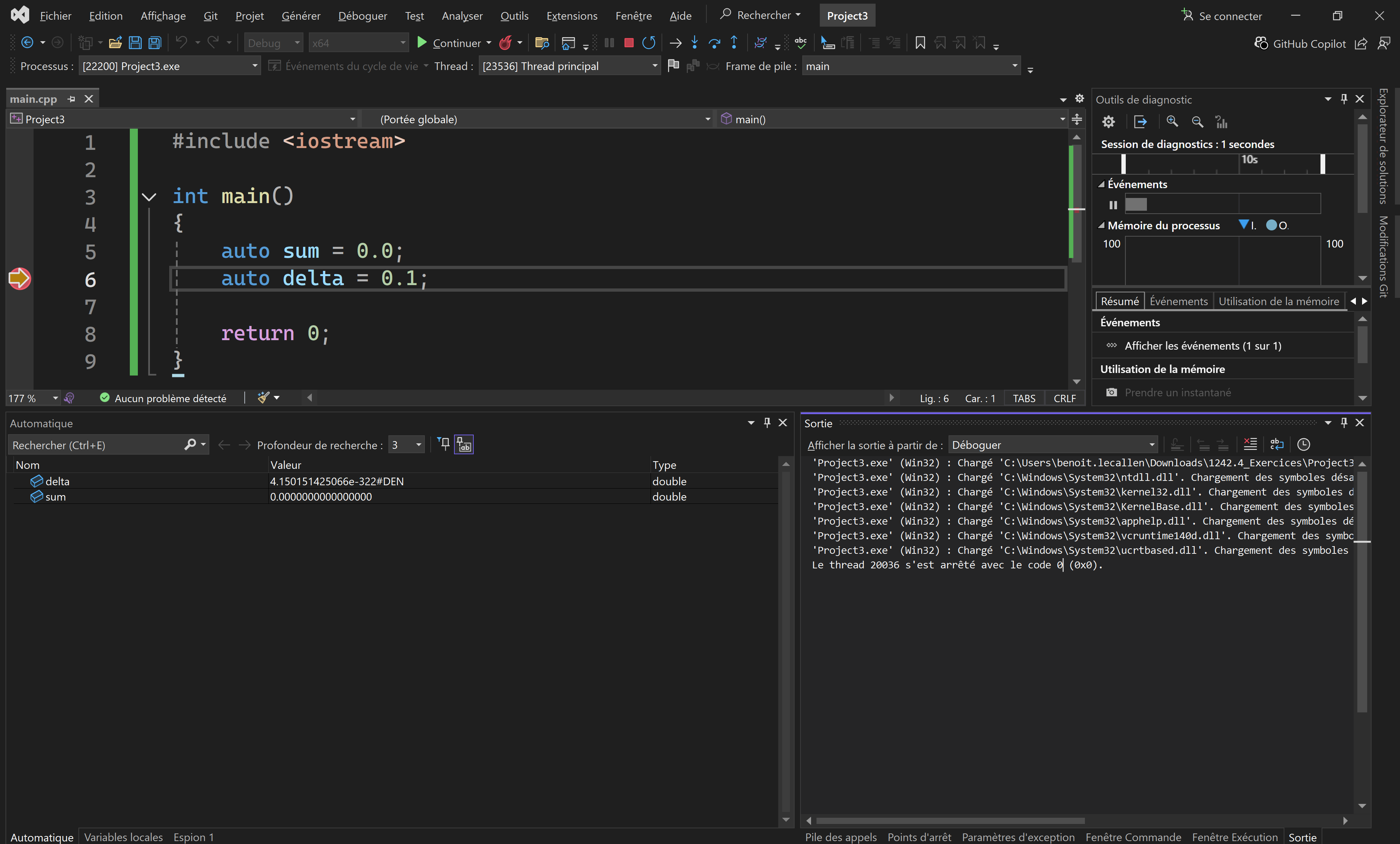The width and height of the screenshot is (1400, 844).
Task: Open the Déboguer menu
Action: [x=362, y=16]
